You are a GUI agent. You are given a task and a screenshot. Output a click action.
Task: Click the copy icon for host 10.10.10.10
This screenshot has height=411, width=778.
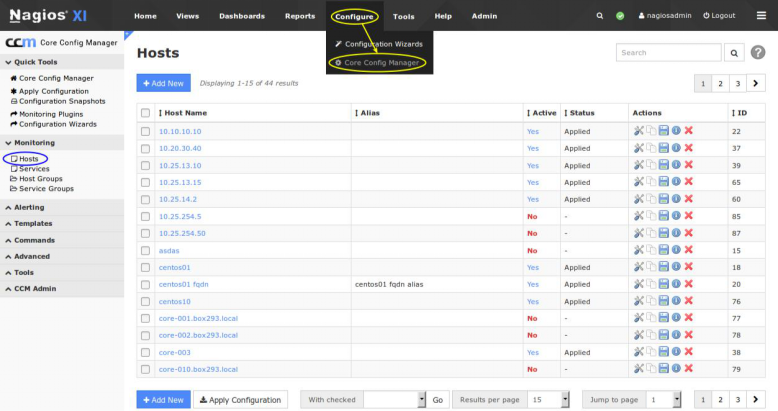651,131
